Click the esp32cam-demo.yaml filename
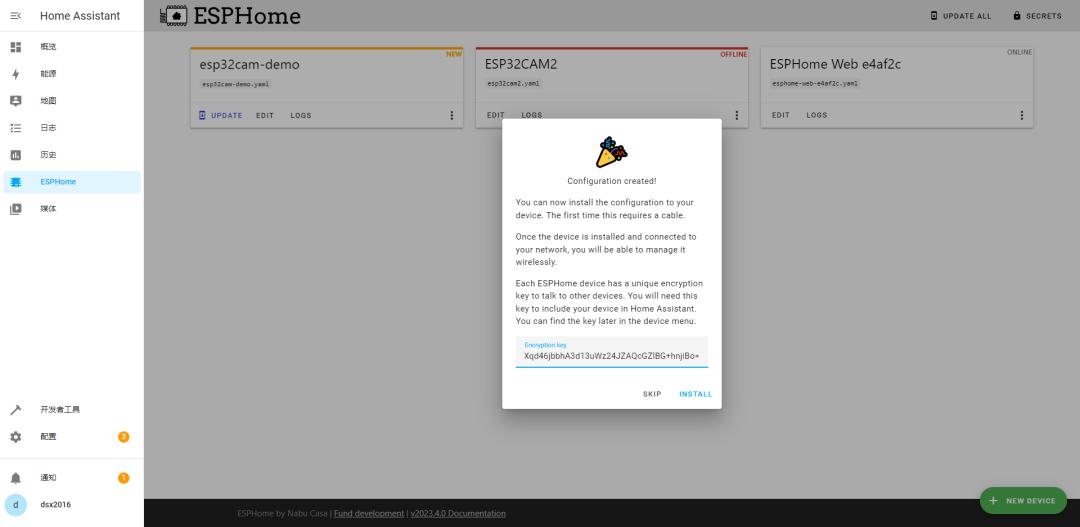 pyautogui.click(x=236, y=84)
